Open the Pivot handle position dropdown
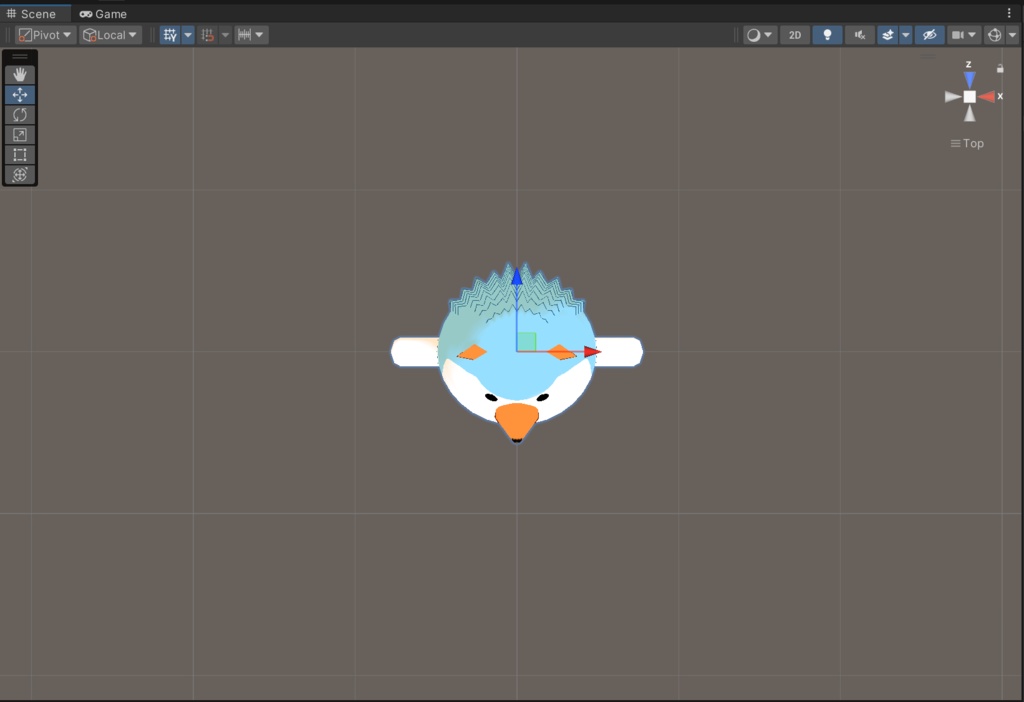1024x702 pixels. (x=45, y=35)
